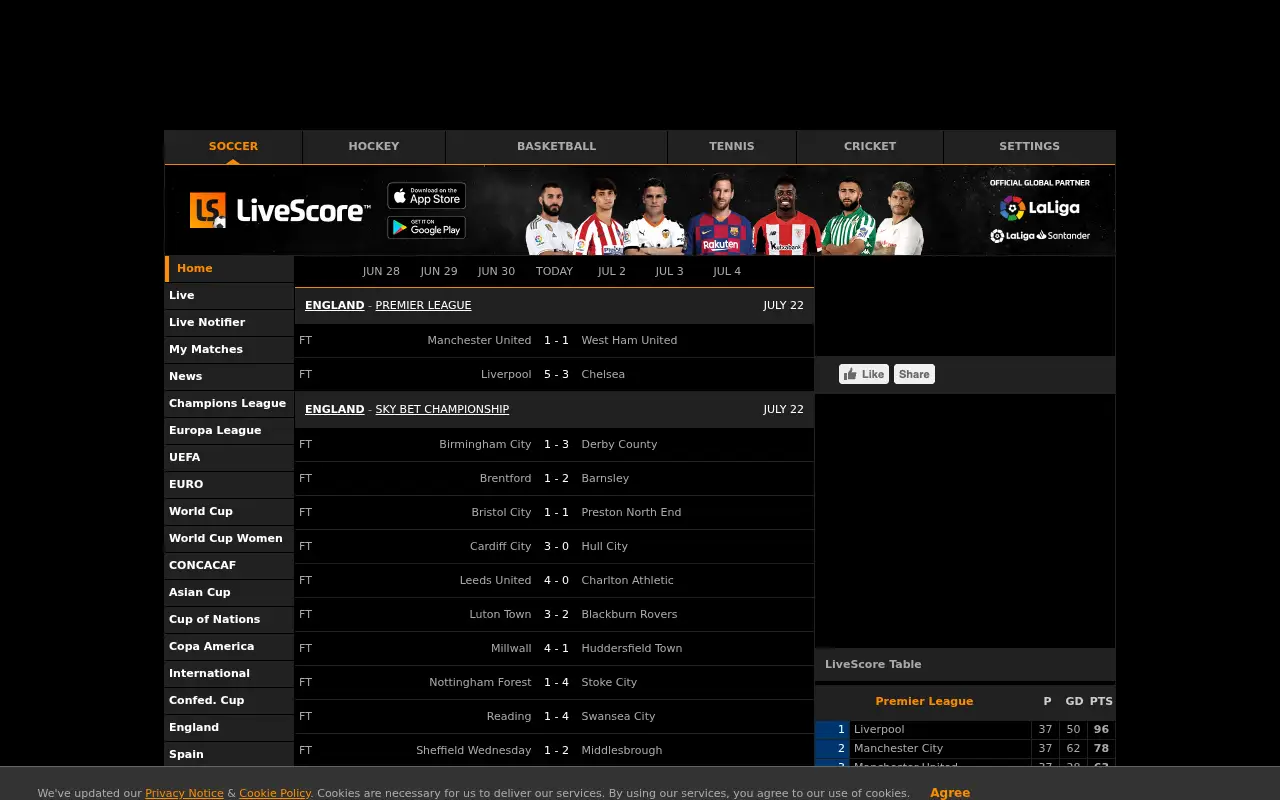Click the Premier League table heading
This screenshot has height=800, width=1280.
(x=924, y=701)
